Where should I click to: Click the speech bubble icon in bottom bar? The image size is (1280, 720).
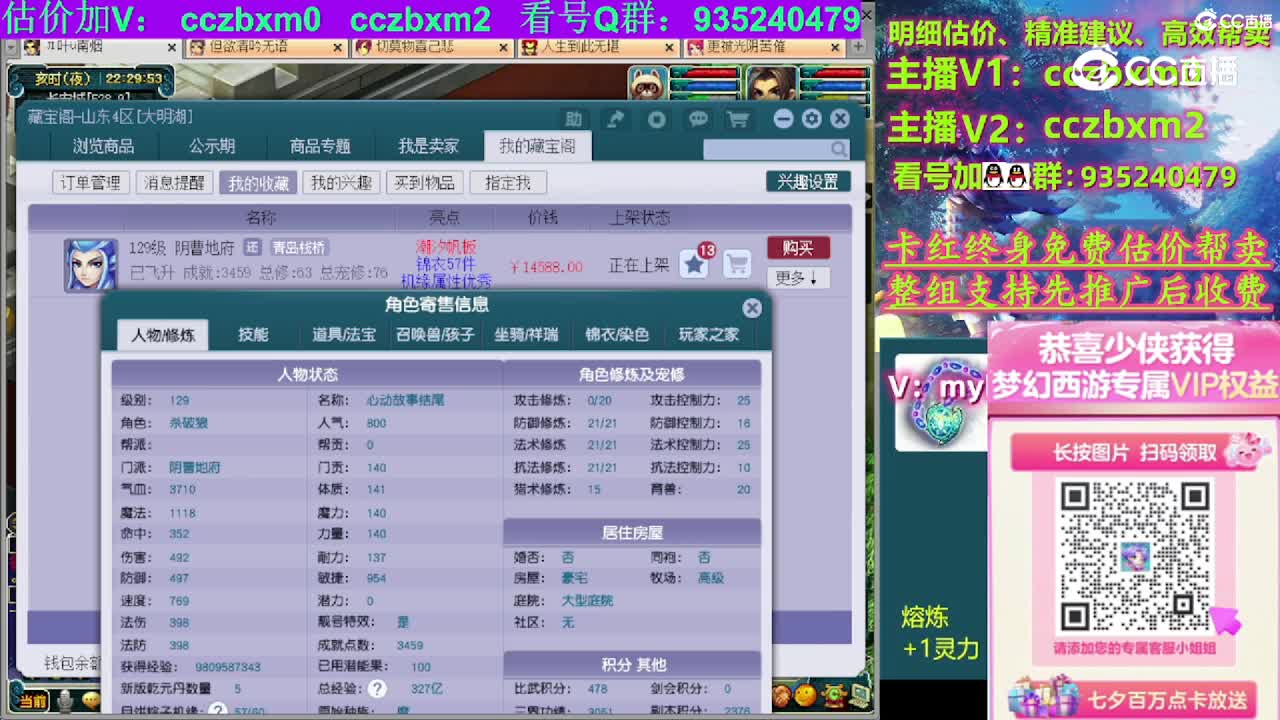[91, 701]
